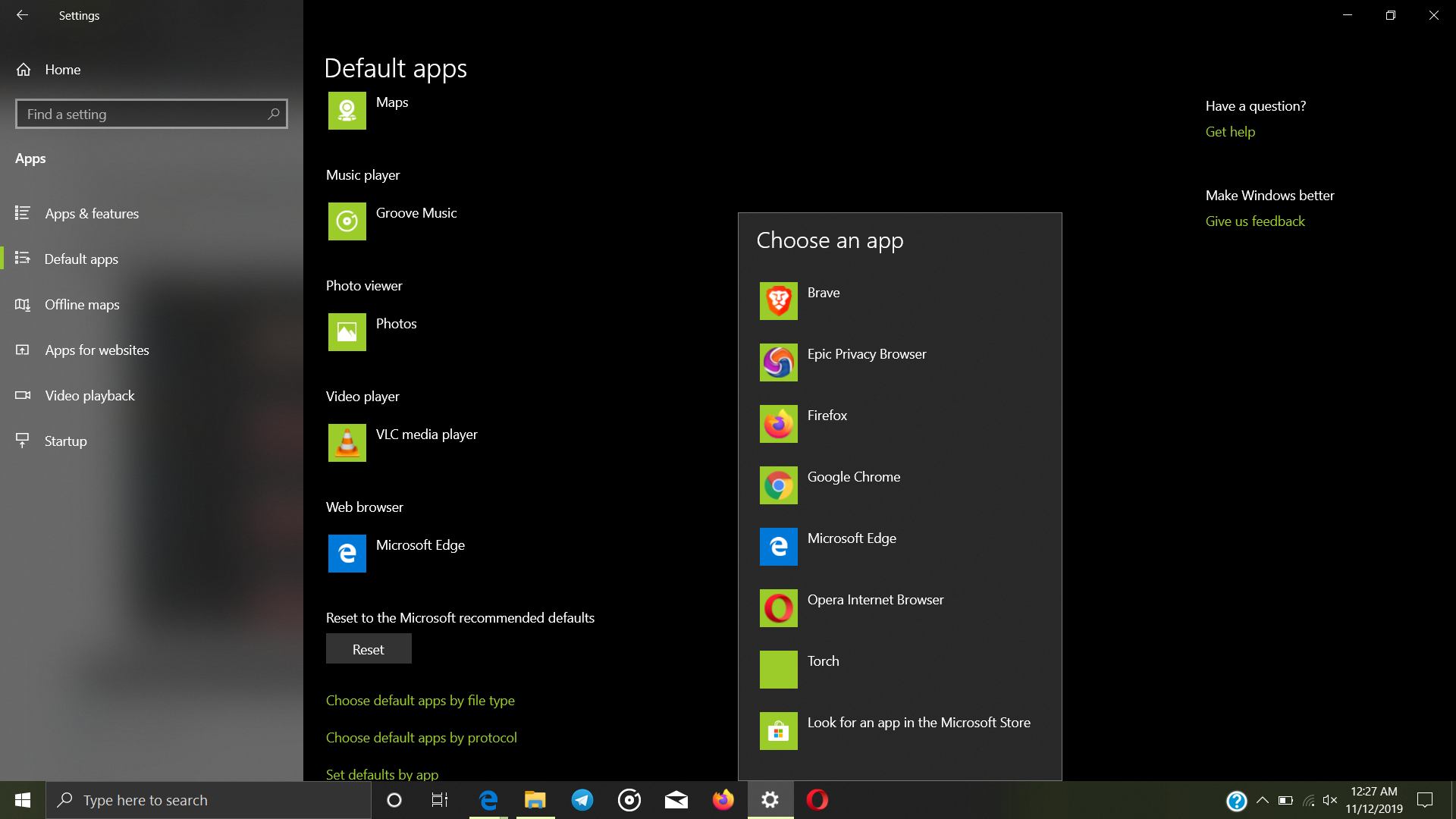Click the Reset button
Image resolution: width=1456 pixels, height=819 pixels.
point(369,649)
